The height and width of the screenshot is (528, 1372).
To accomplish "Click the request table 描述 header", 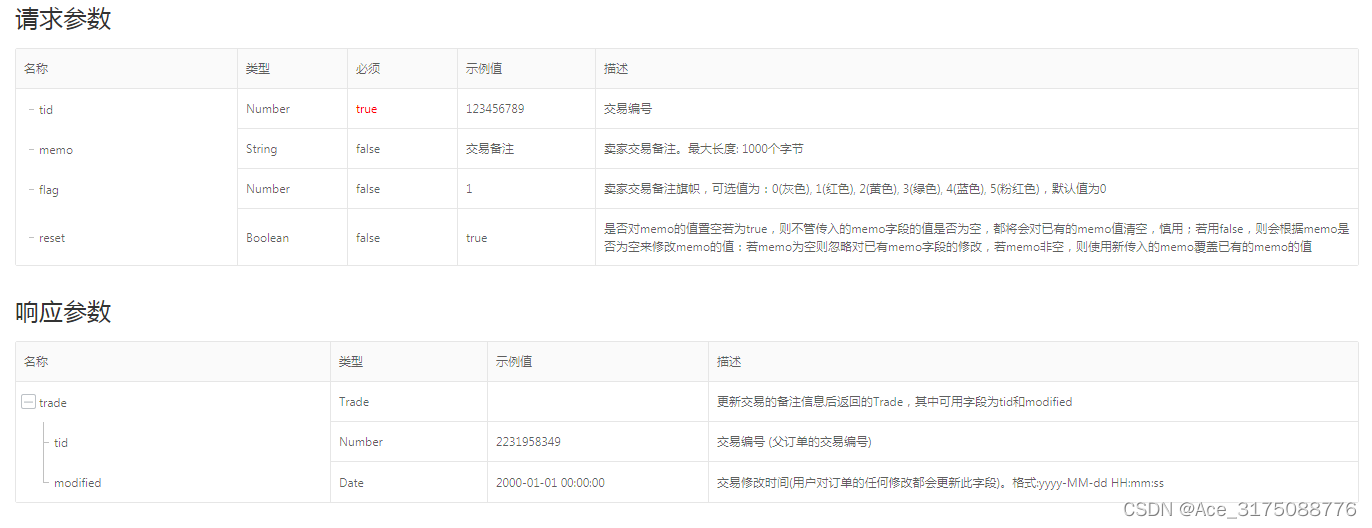I will (616, 69).
